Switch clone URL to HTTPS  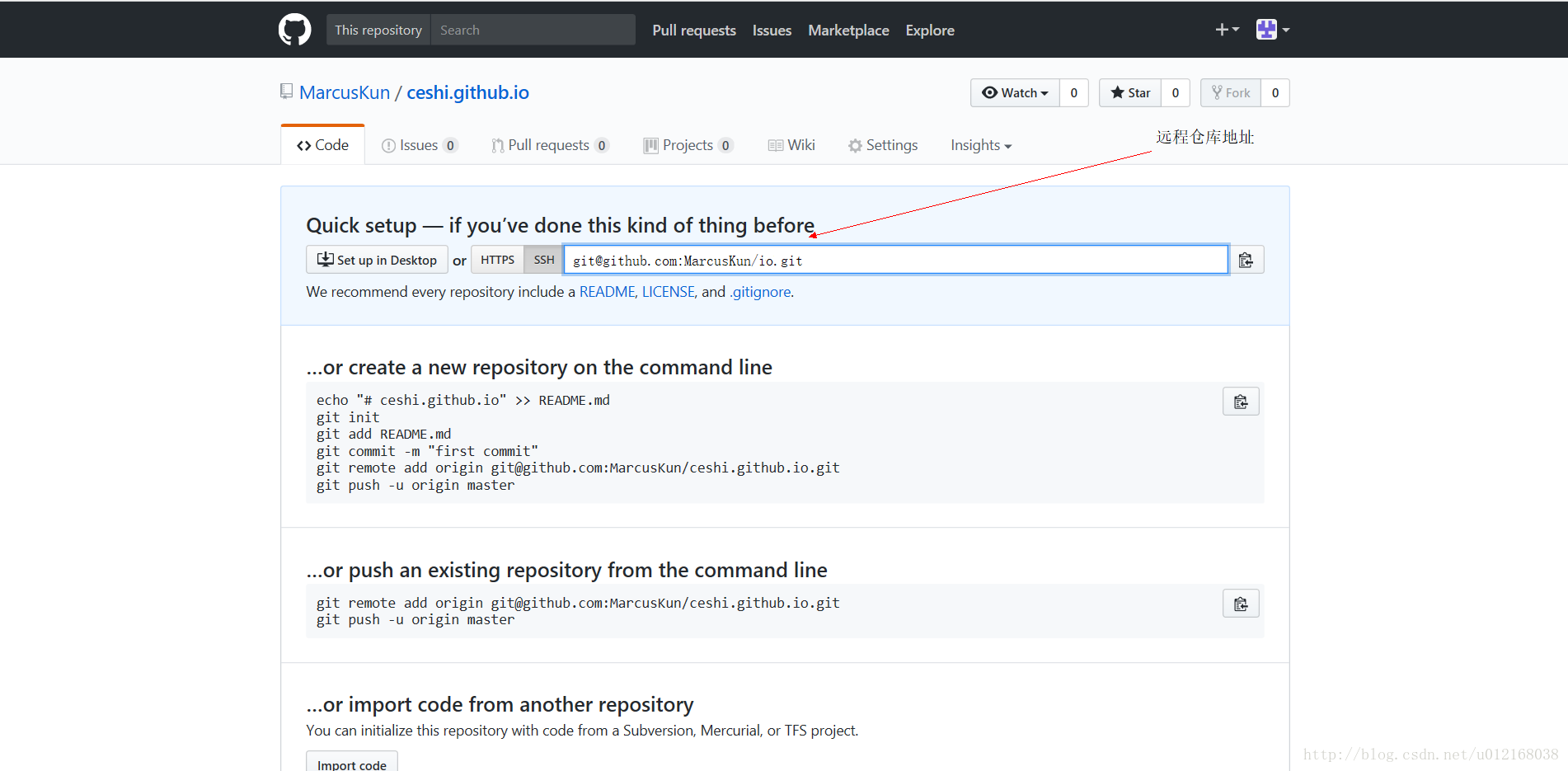pyautogui.click(x=497, y=260)
